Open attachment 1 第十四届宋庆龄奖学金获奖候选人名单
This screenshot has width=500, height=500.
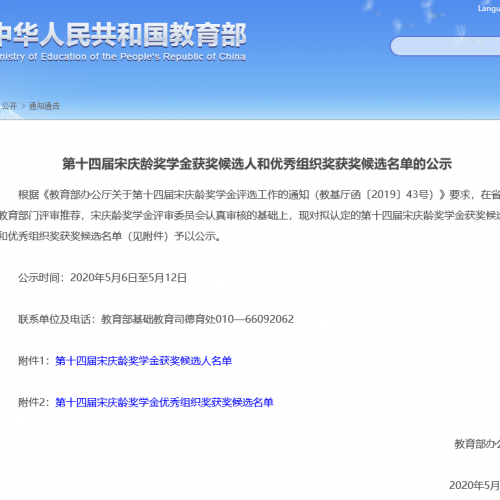pos(143,361)
